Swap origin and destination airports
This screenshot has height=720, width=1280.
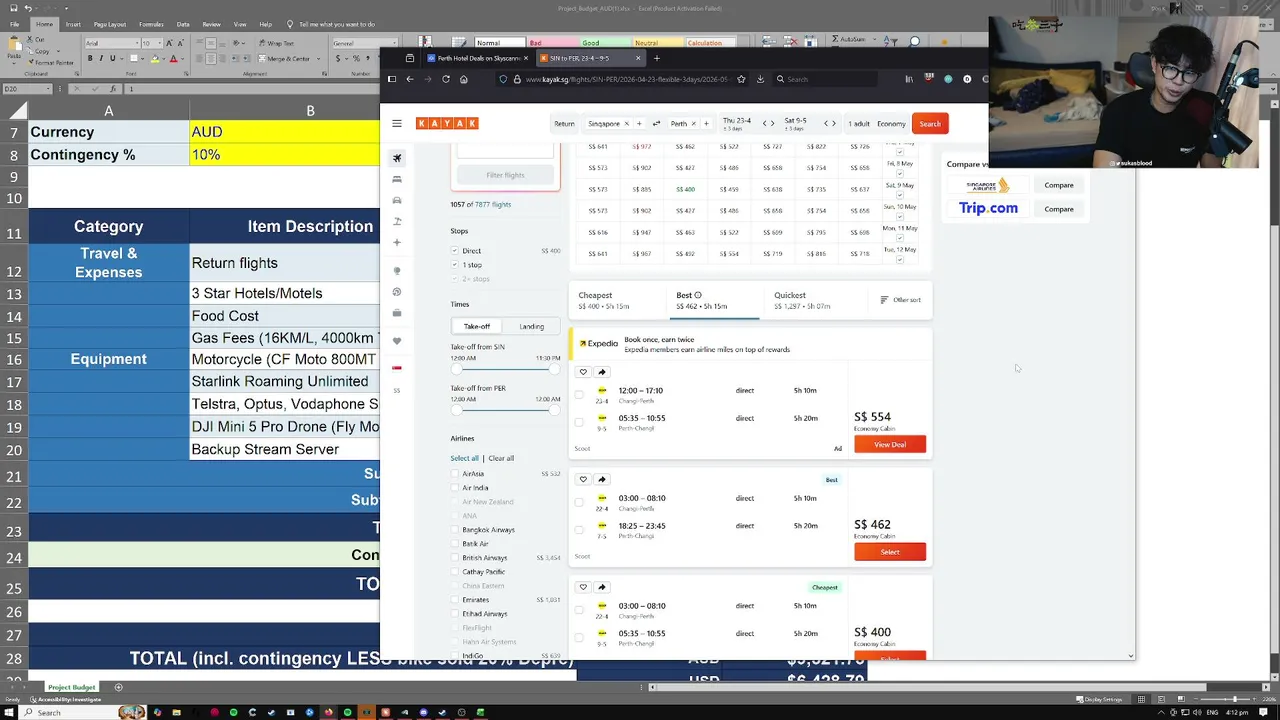656,124
